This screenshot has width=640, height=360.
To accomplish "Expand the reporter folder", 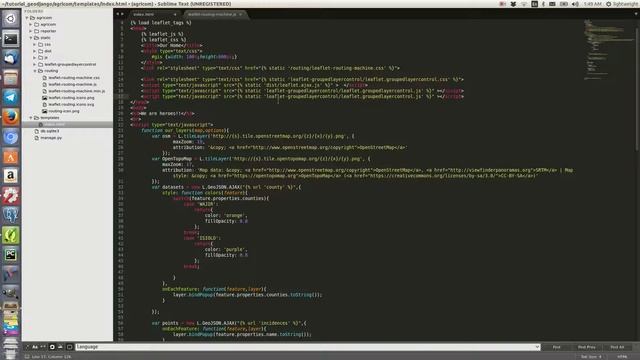I will pos(31,31).
